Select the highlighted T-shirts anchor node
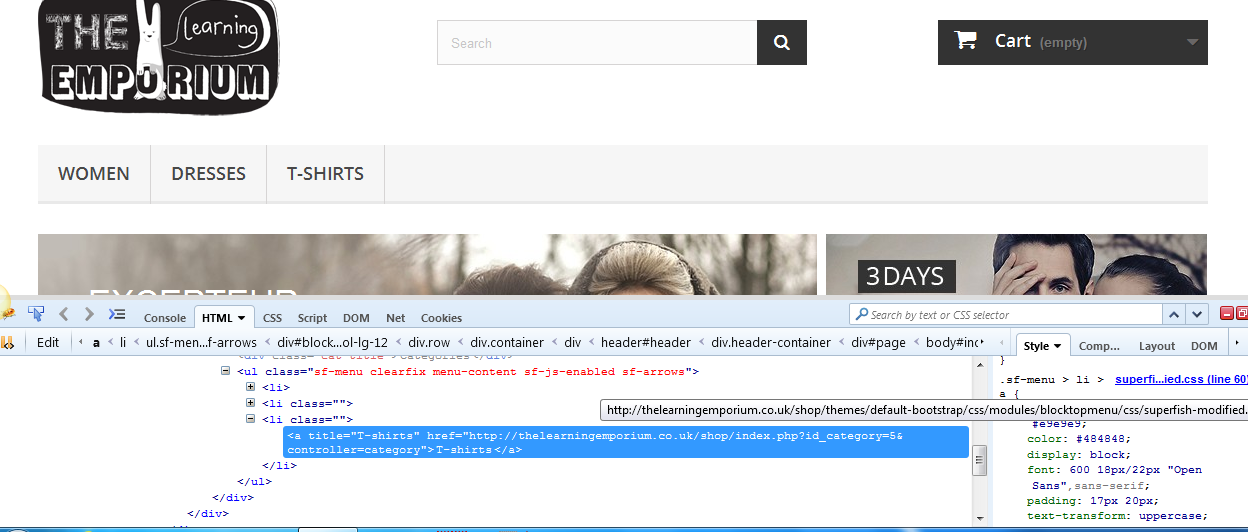 click(x=626, y=442)
